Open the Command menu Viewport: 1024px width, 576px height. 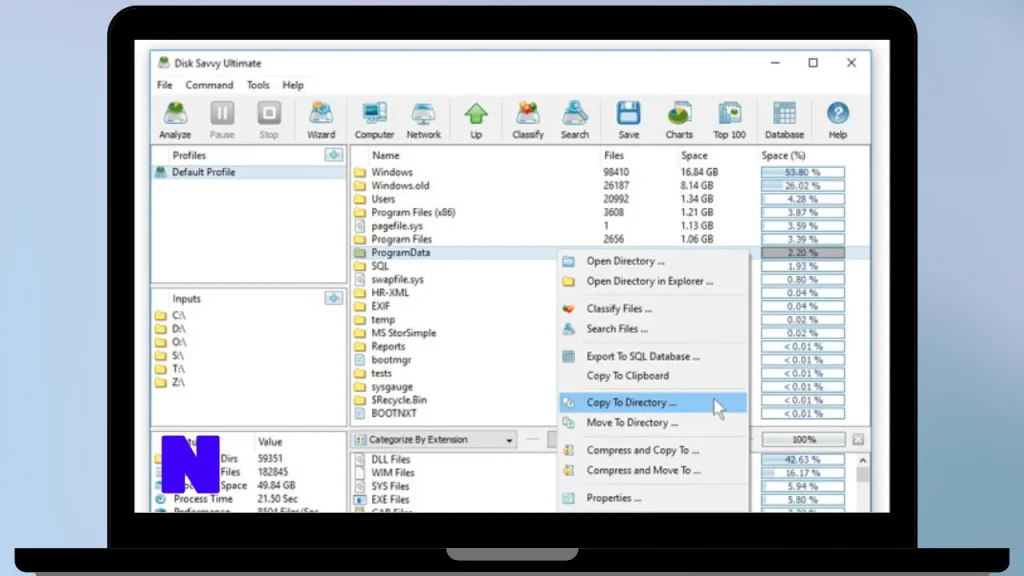pyautogui.click(x=209, y=85)
